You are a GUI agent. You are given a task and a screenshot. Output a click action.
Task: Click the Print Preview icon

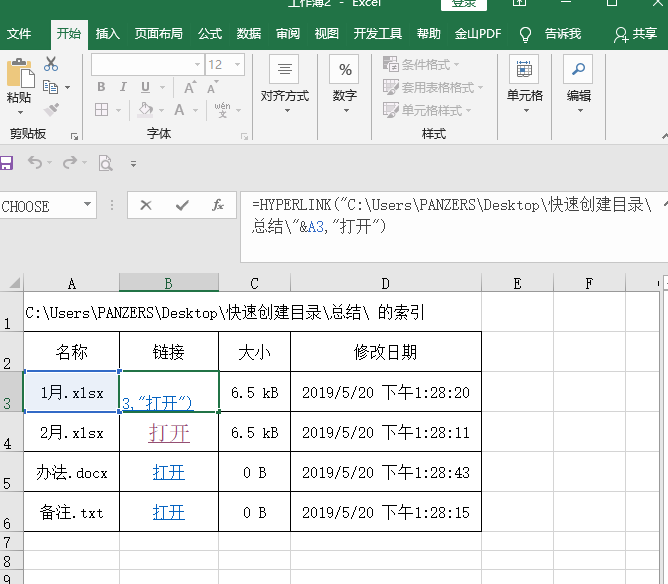click(x=105, y=163)
